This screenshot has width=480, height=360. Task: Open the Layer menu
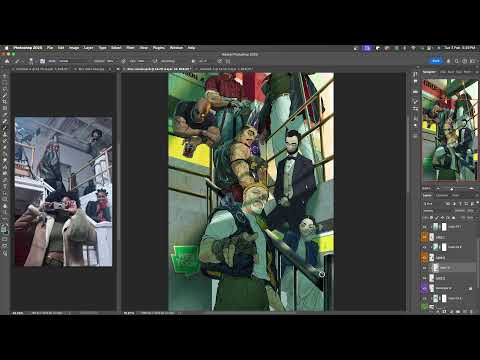88,48
